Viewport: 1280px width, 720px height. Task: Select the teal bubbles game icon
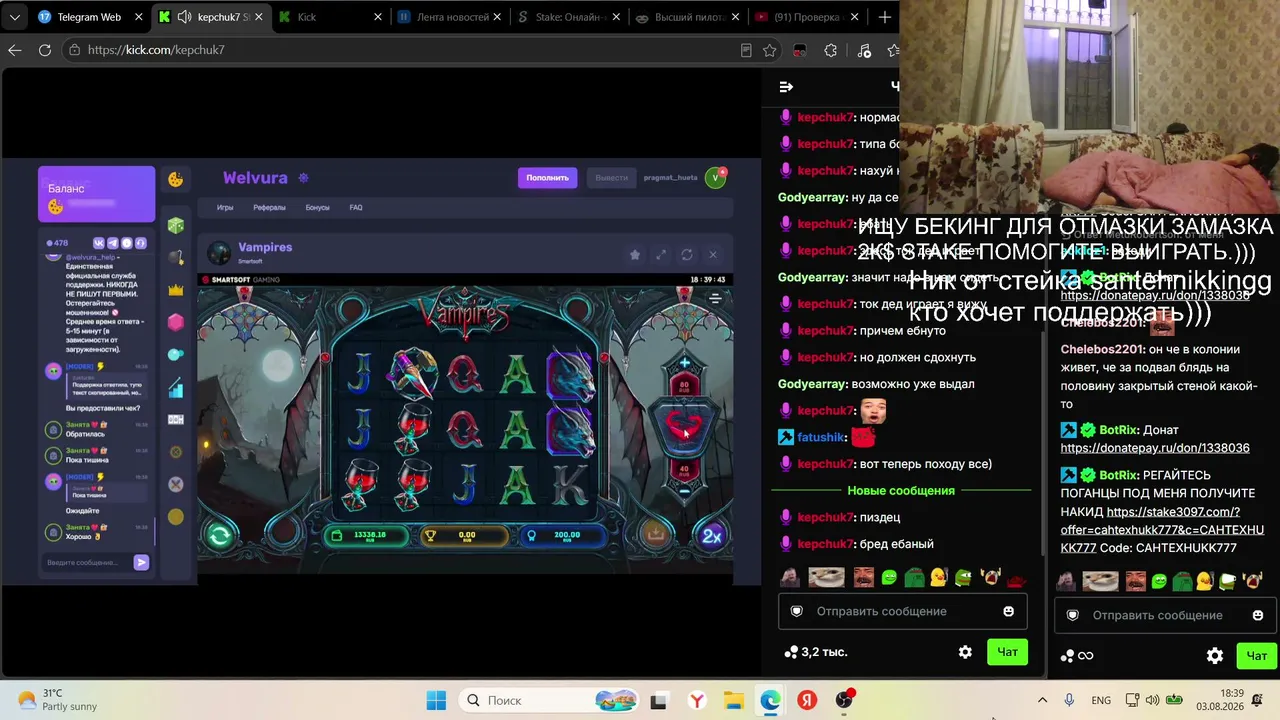point(176,354)
